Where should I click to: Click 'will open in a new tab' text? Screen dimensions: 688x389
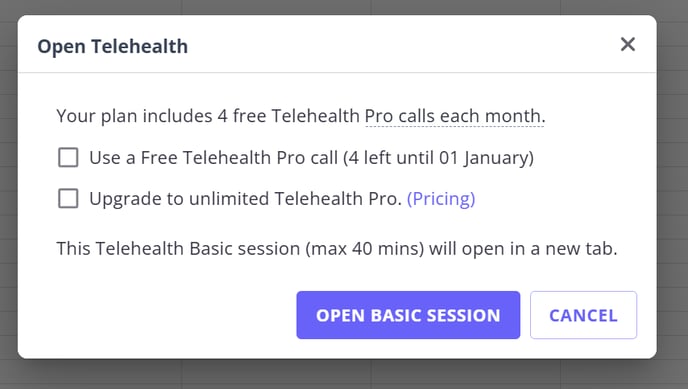pyautogui.click(x=523, y=249)
